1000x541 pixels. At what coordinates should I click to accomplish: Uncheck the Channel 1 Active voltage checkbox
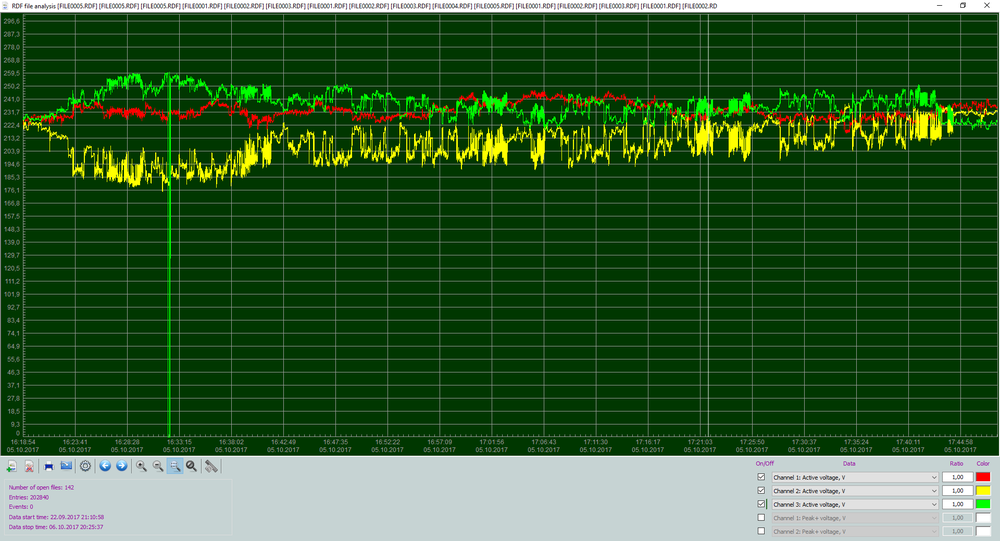(x=761, y=477)
